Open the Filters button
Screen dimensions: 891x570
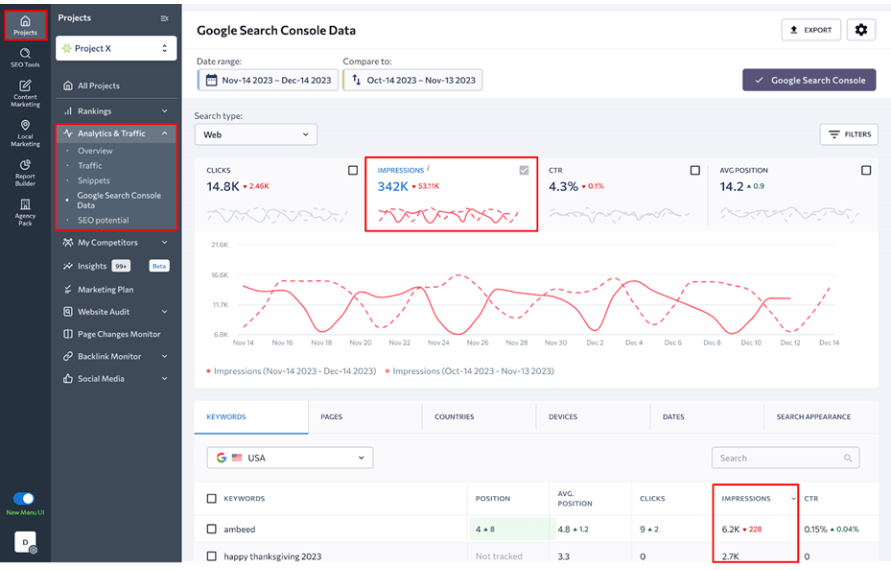[849, 134]
